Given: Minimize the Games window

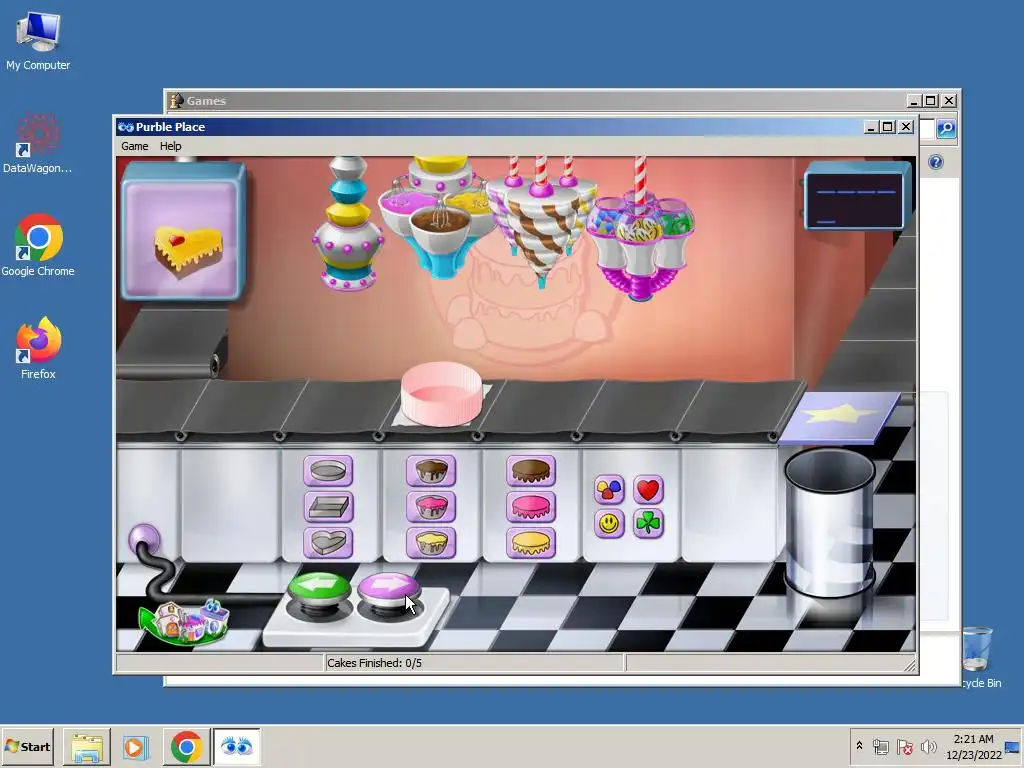Looking at the screenshot, I should pyautogui.click(x=914, y=101).
